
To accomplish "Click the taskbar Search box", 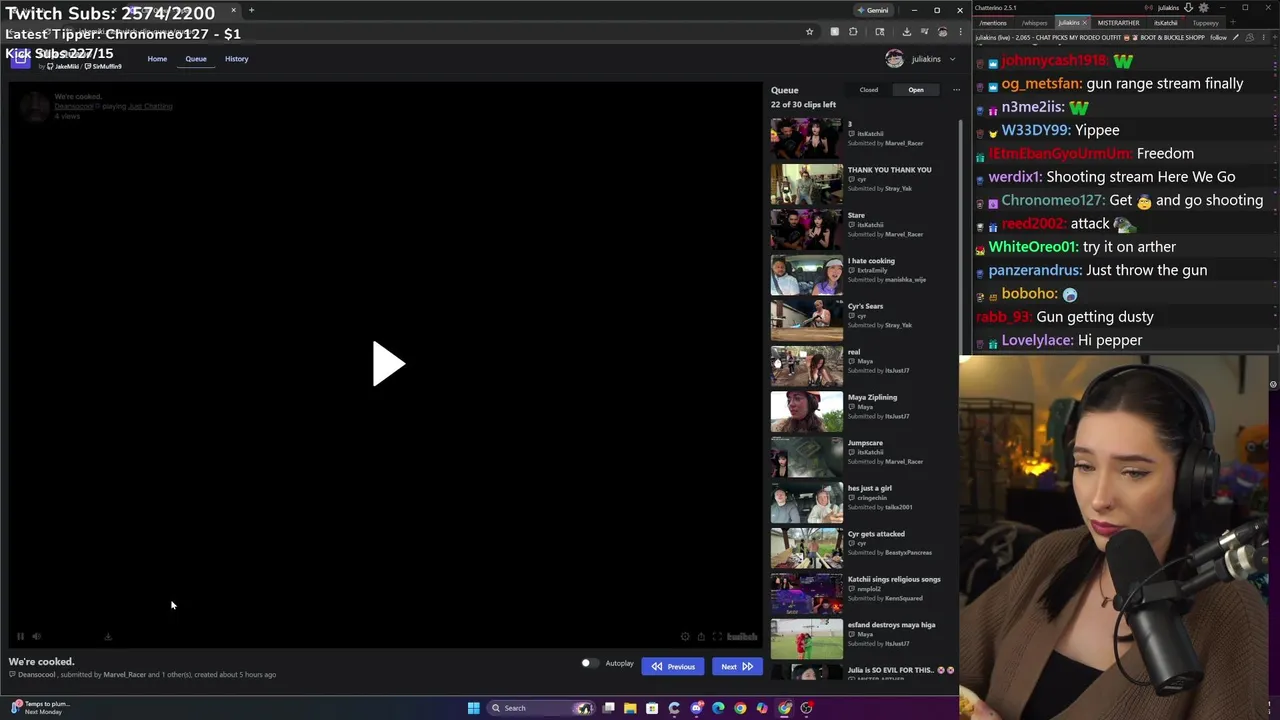I will (540, 708).
